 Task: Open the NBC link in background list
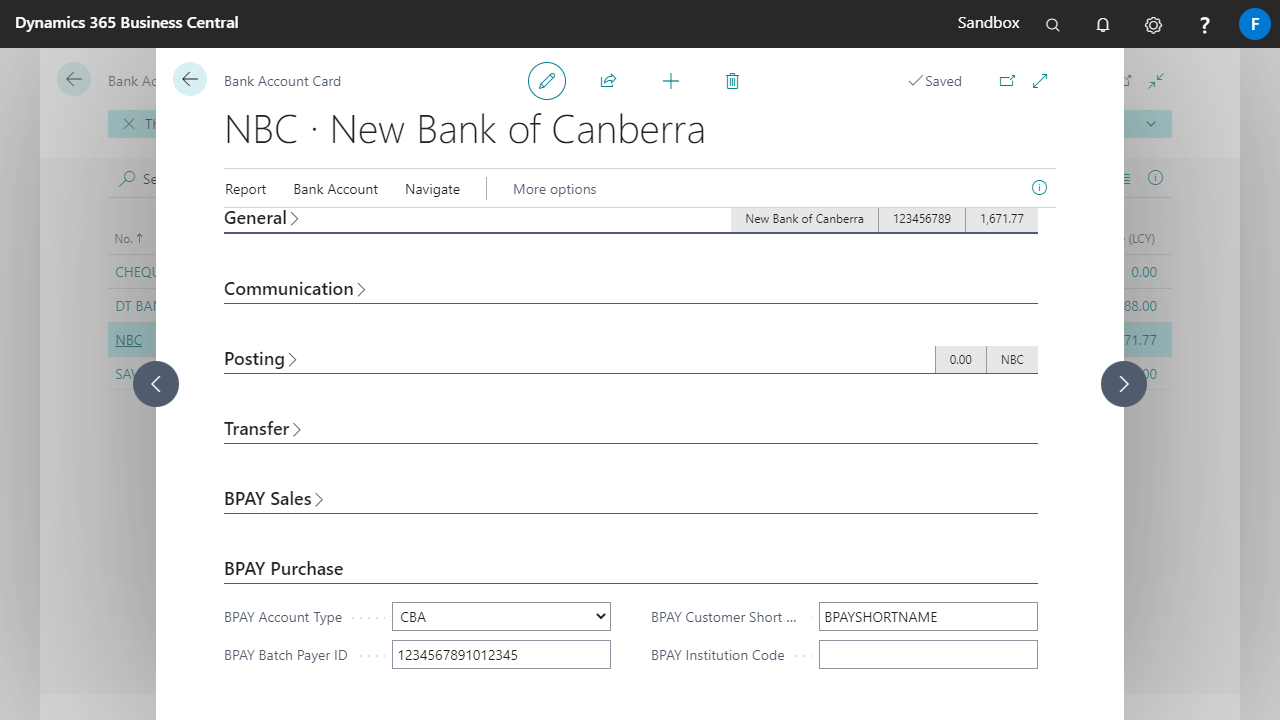[129, 340]
